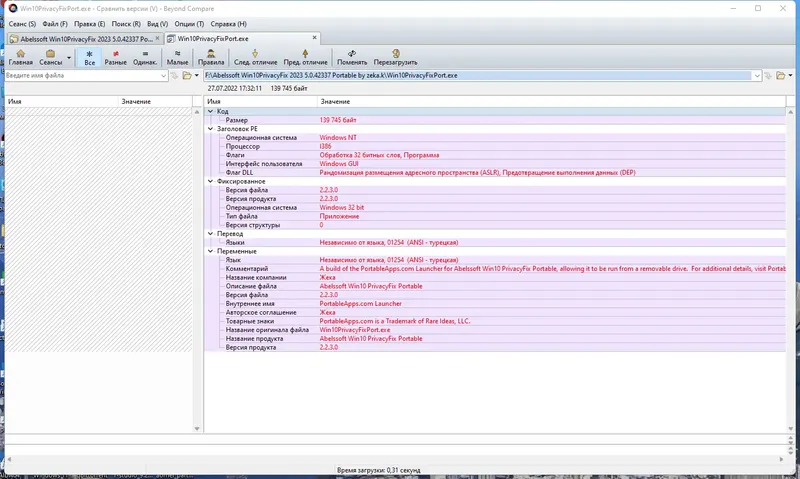Click the right browse folder icon
Viewport: 800px width, 479px height.
tap(781, 75)
